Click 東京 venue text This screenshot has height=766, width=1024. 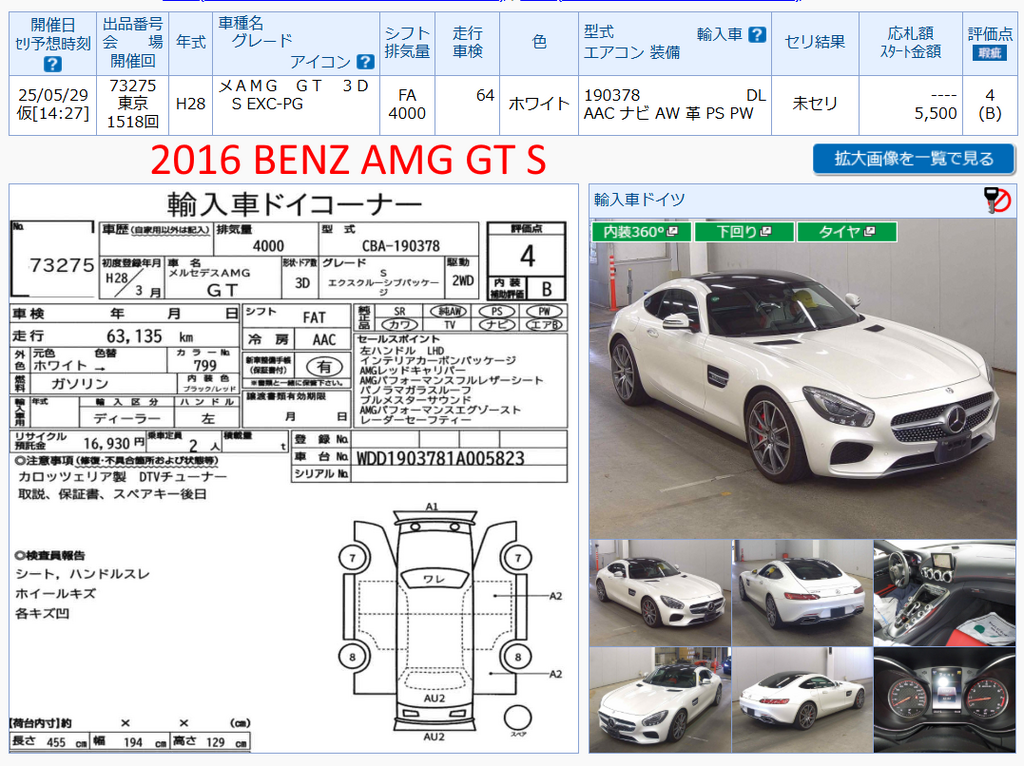click(133, 103)
